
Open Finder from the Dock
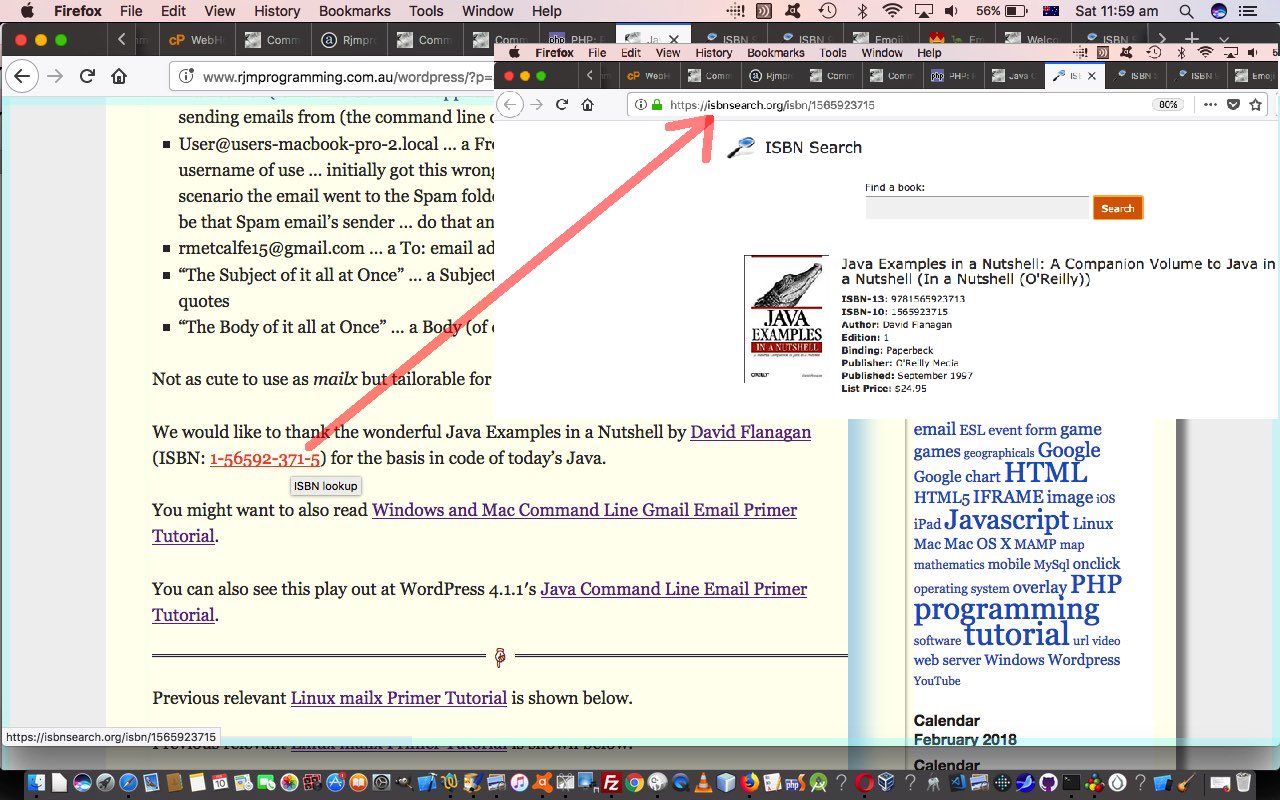coord(38,783)
